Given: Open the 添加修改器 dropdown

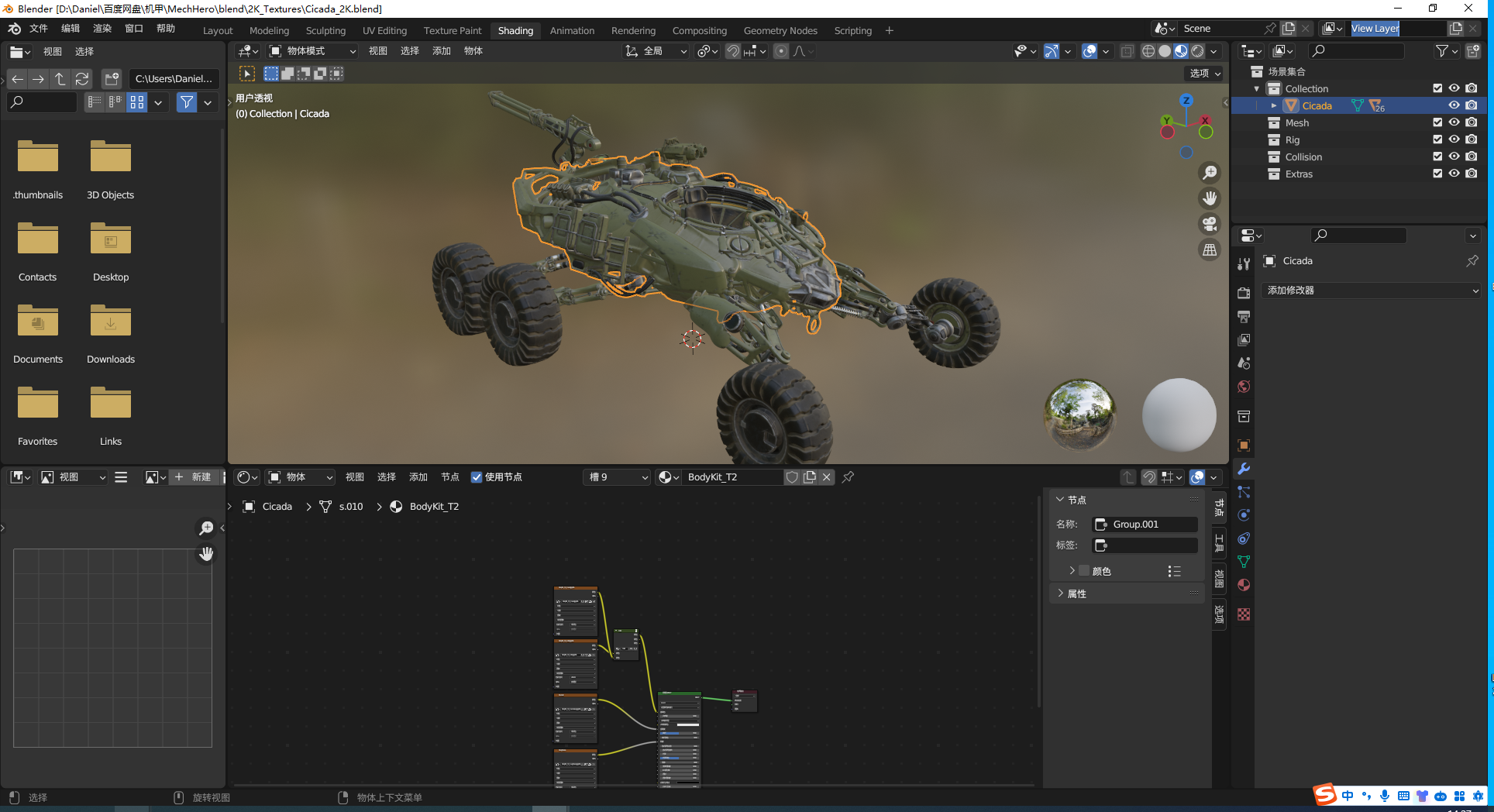Looking at the screenshot, I should tap(1372, 291).
